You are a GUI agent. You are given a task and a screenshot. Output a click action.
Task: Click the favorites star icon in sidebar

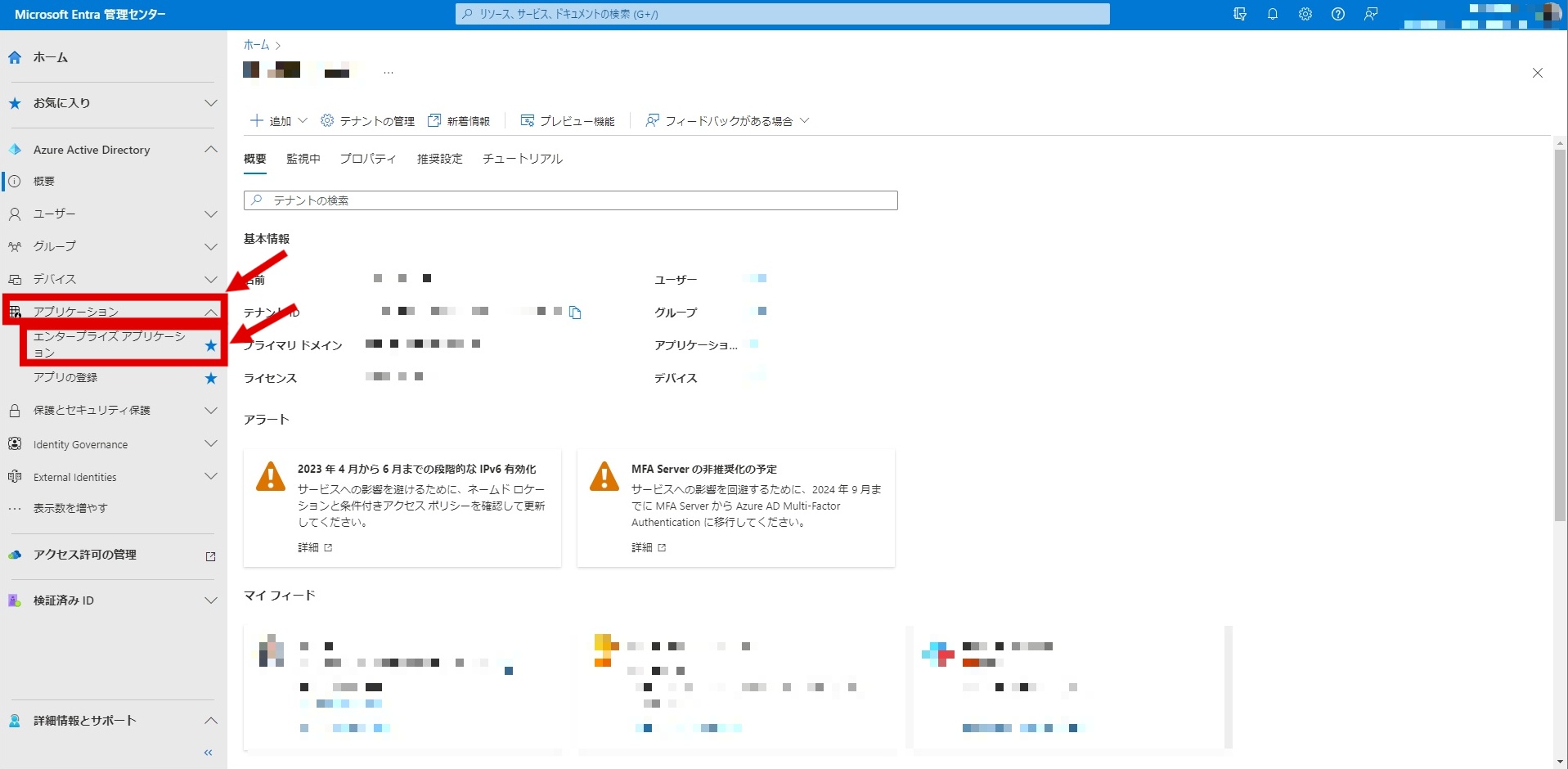pos(15,103)
